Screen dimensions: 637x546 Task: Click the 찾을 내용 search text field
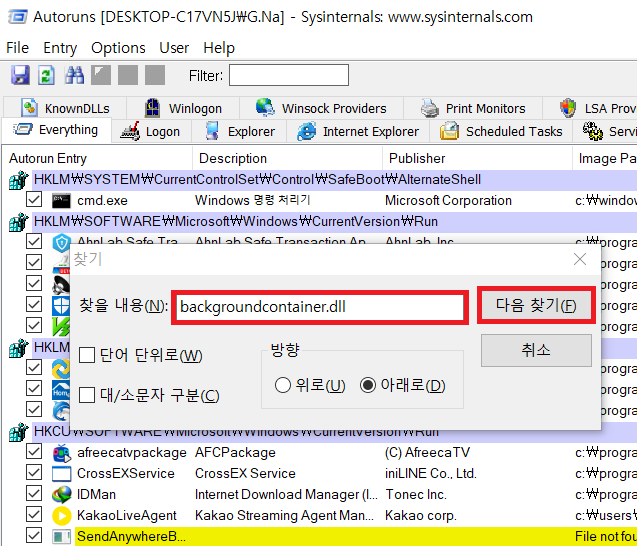320,307
